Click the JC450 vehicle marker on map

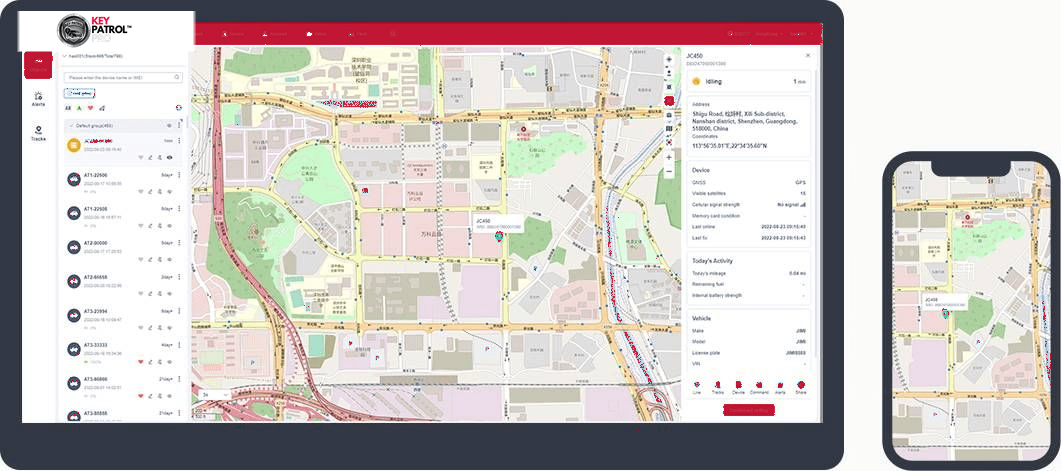pos(499,236)
